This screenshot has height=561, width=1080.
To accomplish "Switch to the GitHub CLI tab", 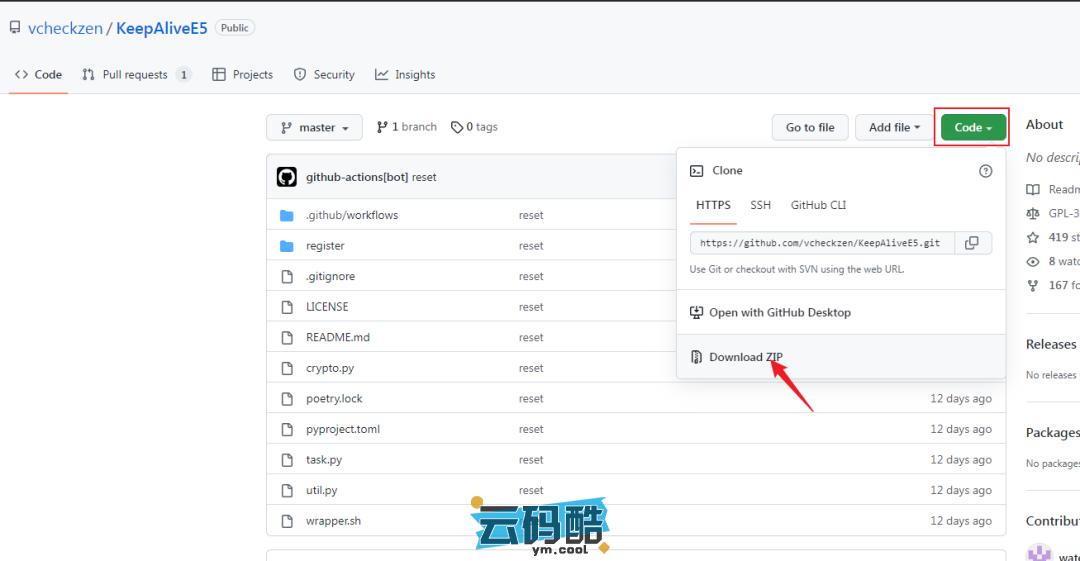I will click(818, 205).
